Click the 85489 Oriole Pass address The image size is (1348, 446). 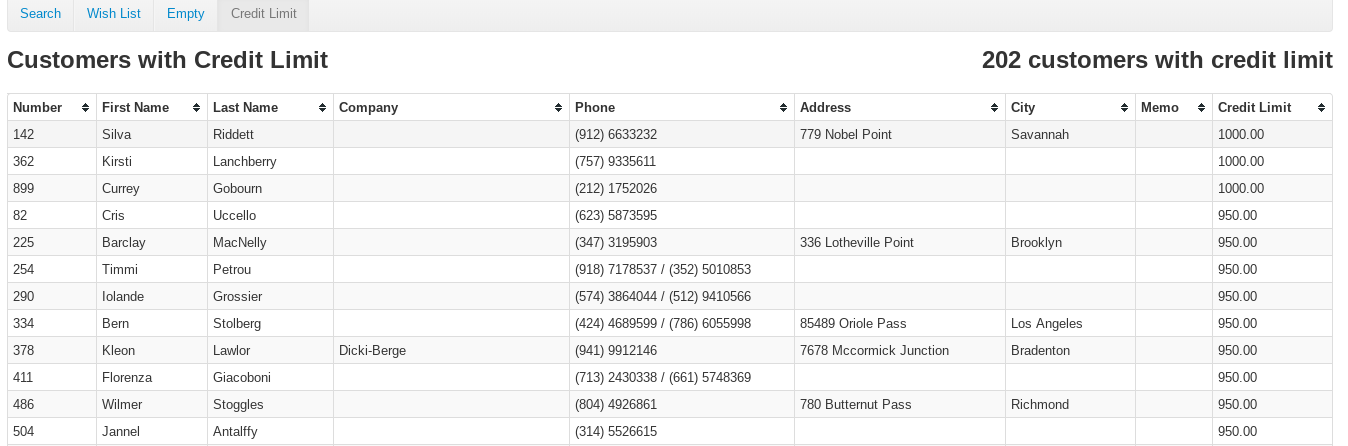tap(853, 323)
